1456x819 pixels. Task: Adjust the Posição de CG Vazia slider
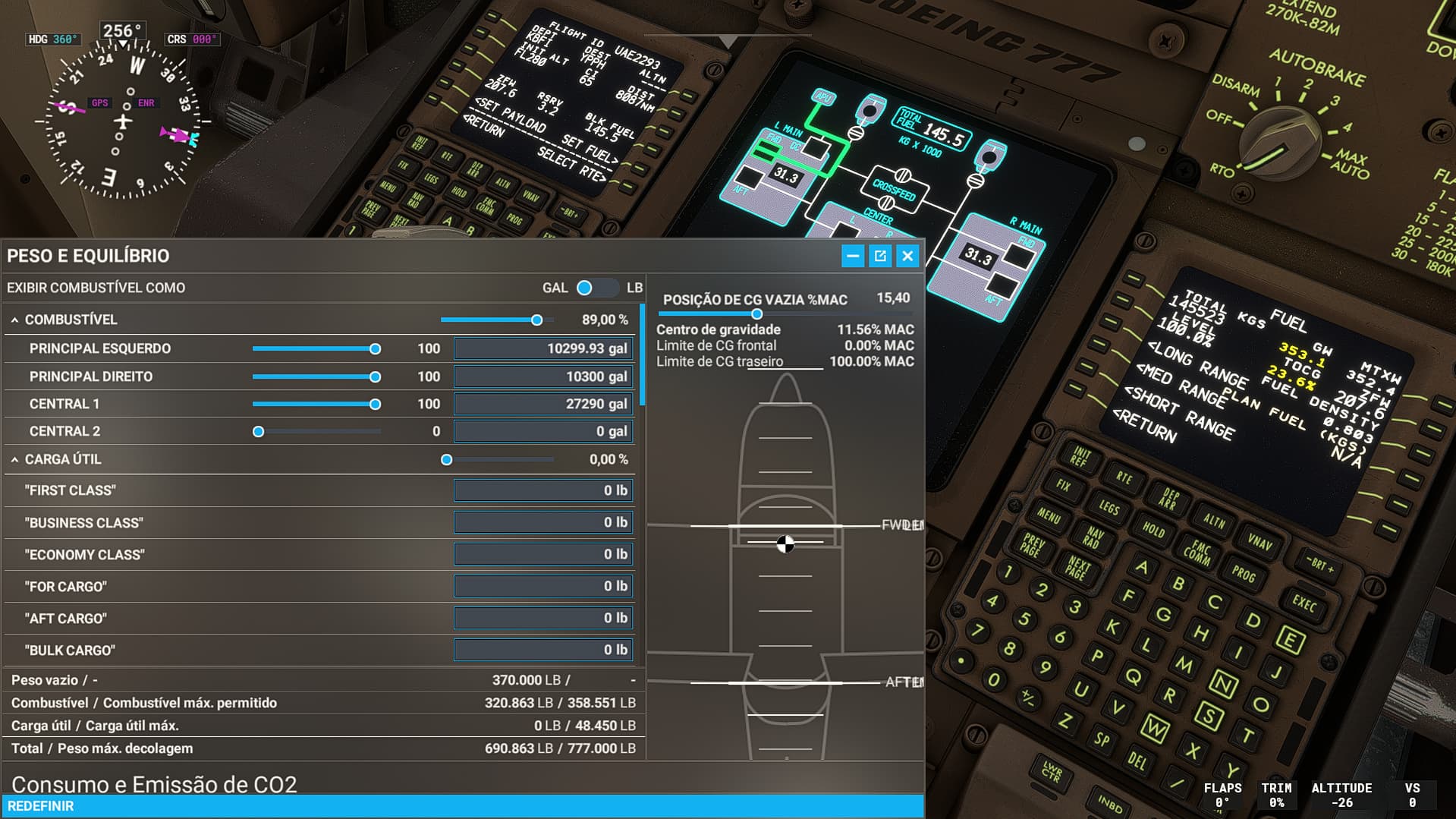[x=756, y=314]
